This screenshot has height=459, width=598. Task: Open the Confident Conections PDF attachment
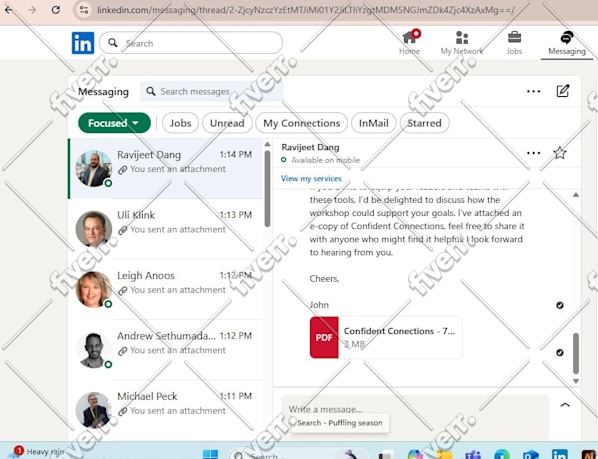pyautogui.click(x=386, y=337)
